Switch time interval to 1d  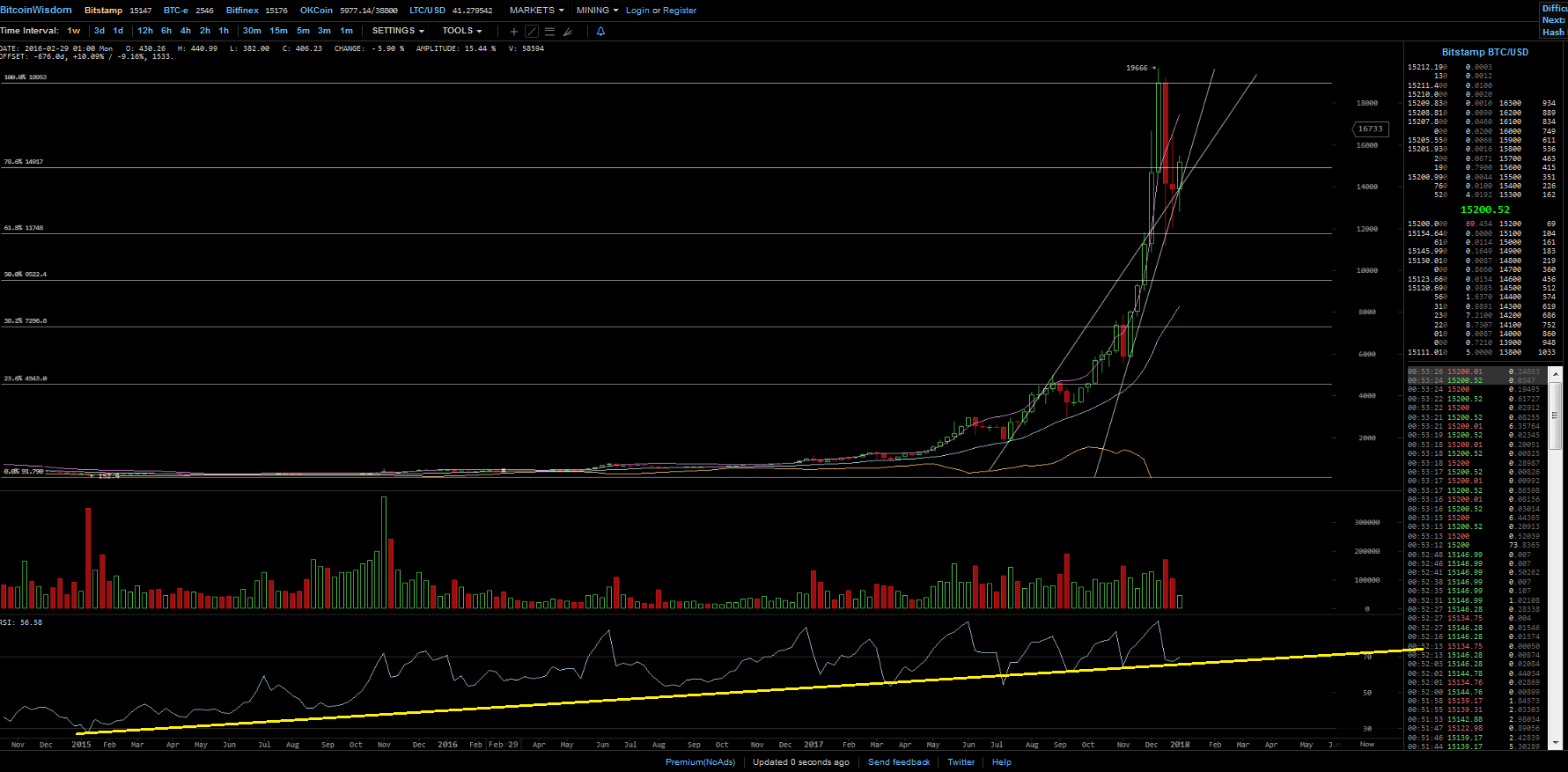pos(118,31)
